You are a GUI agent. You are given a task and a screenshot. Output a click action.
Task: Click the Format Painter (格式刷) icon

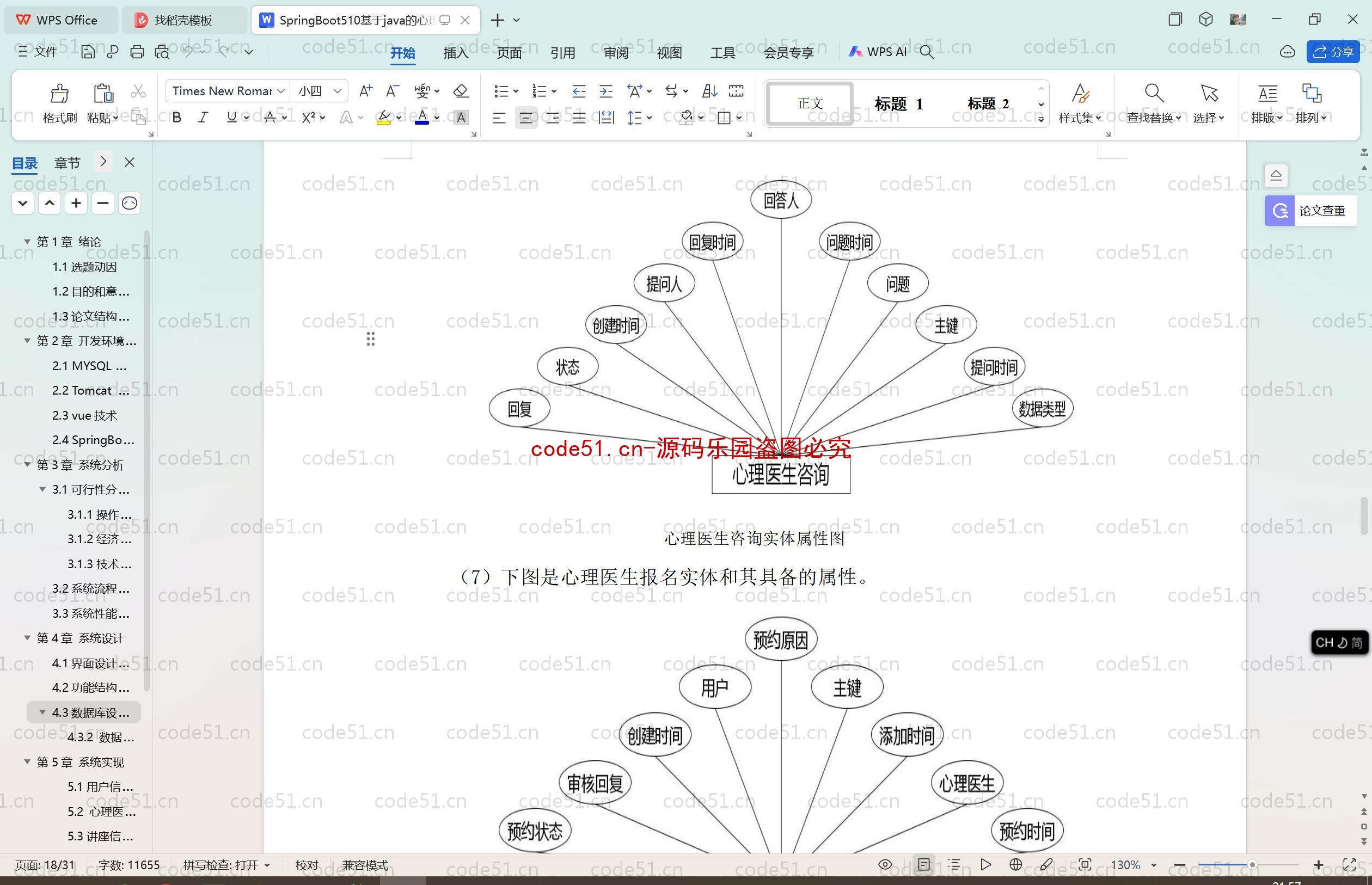[59, 93]
